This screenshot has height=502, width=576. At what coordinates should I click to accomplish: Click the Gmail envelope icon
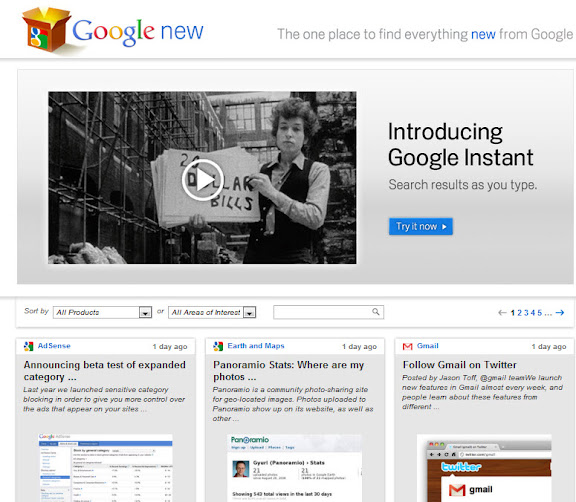[407, 346]
